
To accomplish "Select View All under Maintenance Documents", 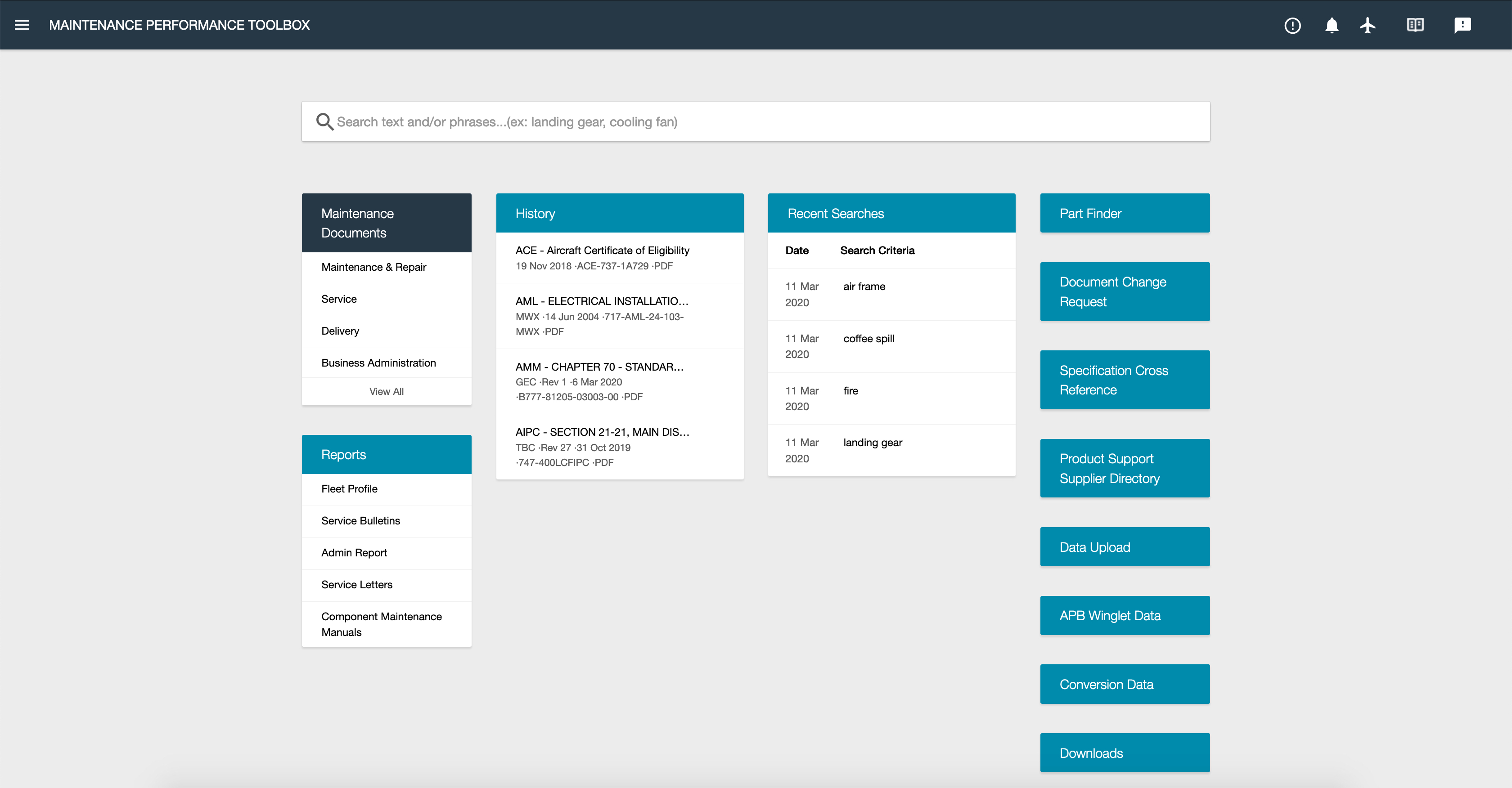I will 386,391.
